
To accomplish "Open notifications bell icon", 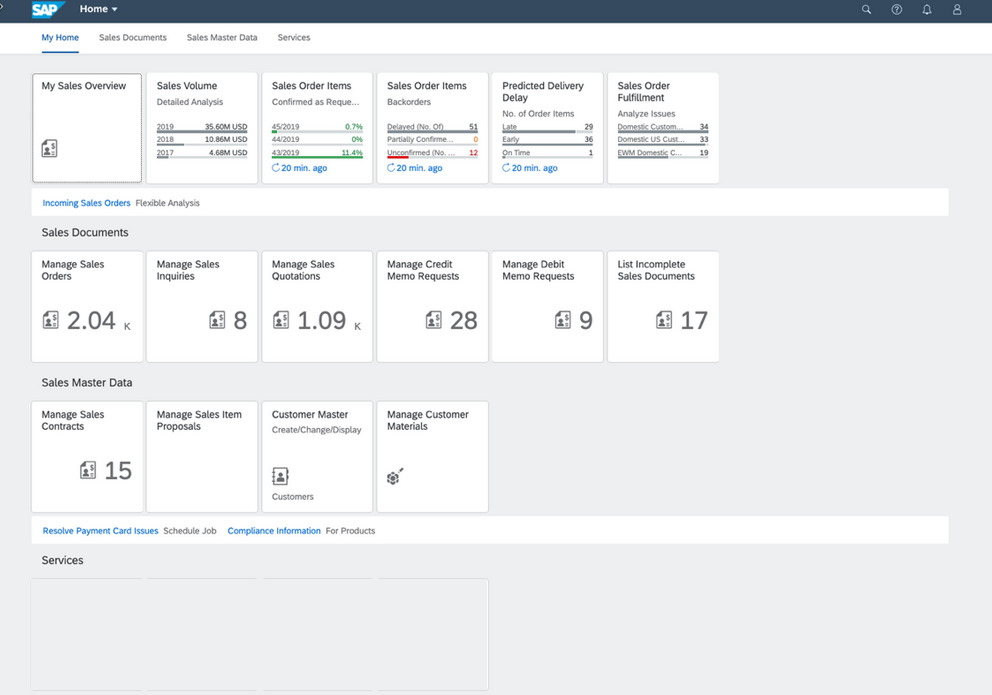I will (927, 9).
